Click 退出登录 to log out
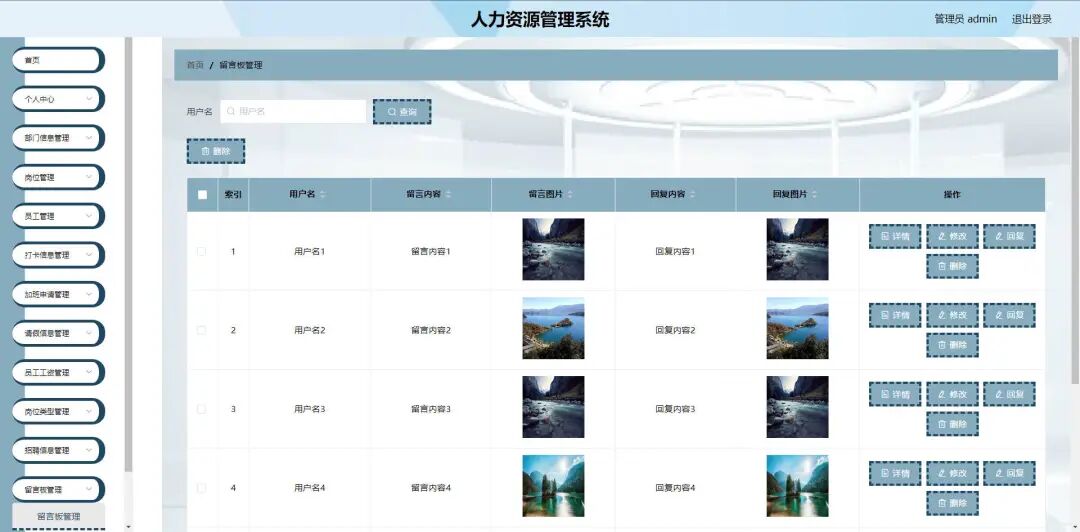 pyautogui.click(x=1031, y=19)
